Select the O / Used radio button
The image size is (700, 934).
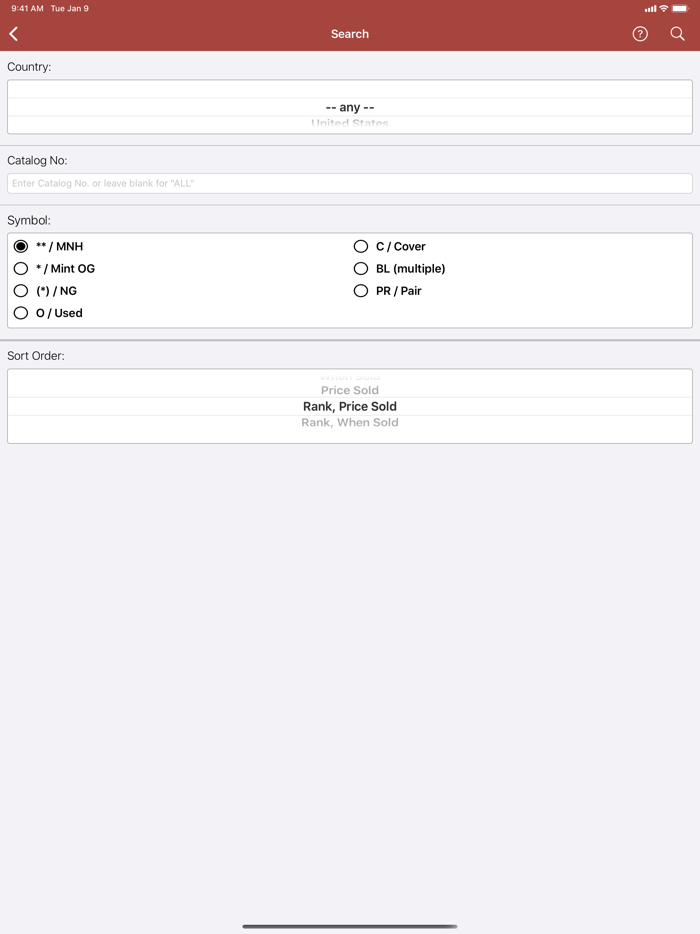point(21,313)
